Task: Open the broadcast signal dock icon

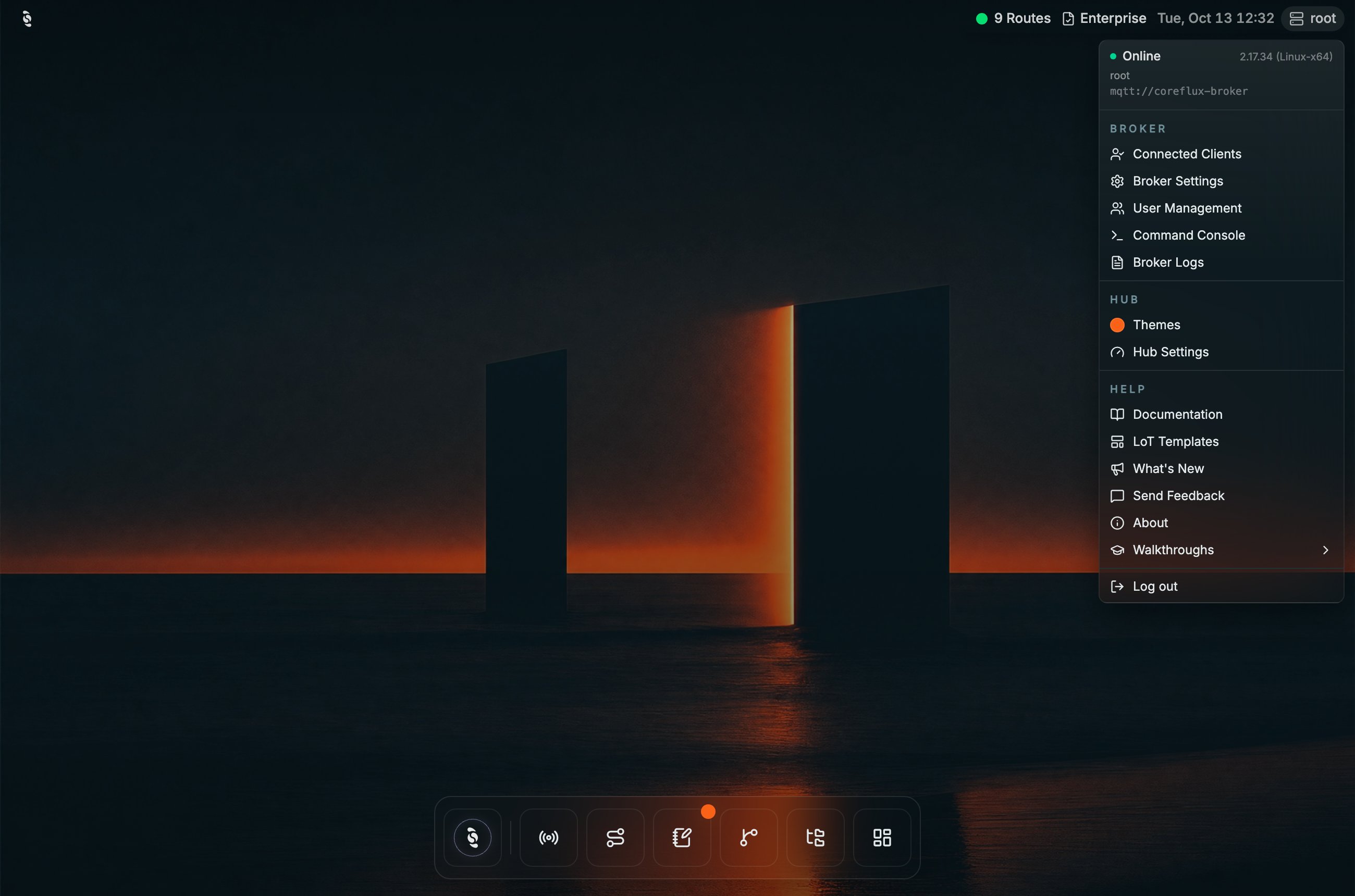Action: [548, 838]
